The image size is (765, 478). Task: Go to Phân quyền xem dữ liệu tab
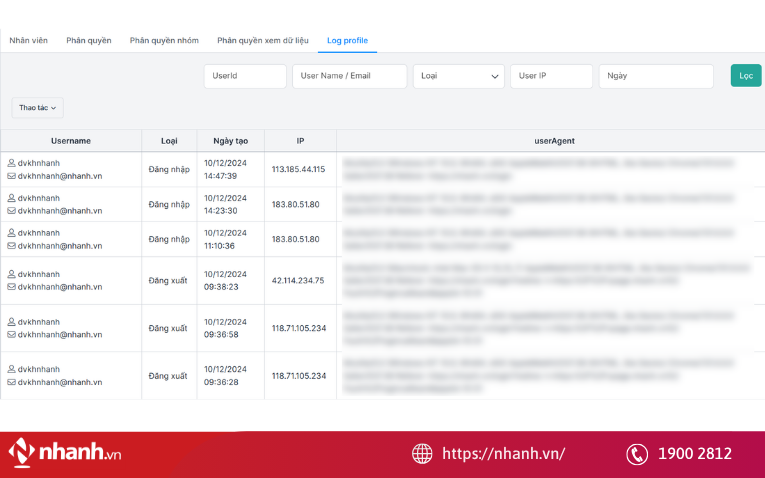click(262, 40)
